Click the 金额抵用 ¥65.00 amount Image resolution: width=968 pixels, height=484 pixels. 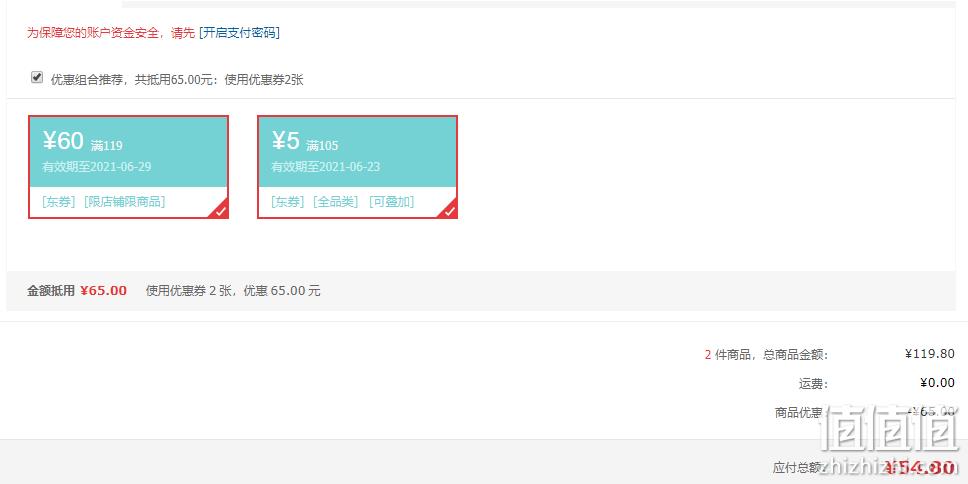click(104, 291)
